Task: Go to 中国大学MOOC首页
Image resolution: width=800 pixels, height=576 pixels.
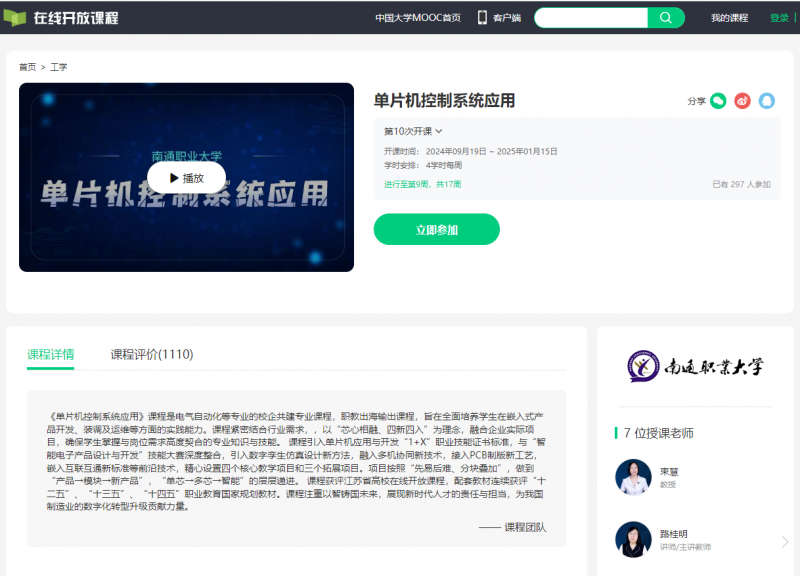Action: point(418,18)
